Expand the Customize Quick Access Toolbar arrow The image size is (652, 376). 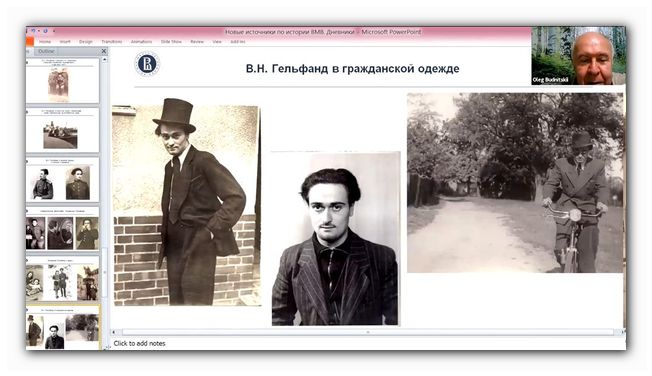coord(54,31)
